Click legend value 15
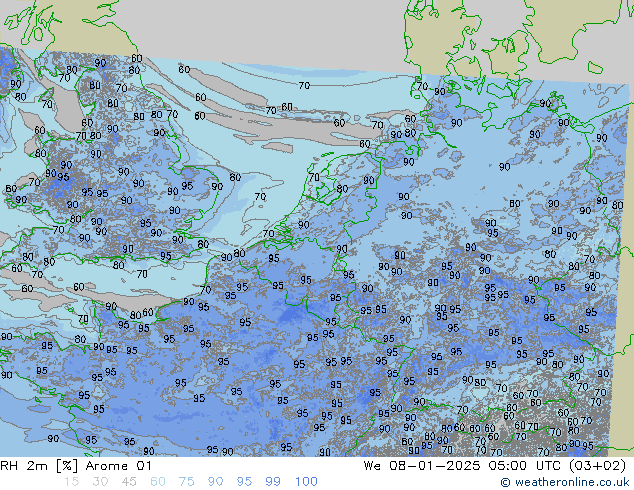The width and height of the screenshot is (634, 490). 71,482
